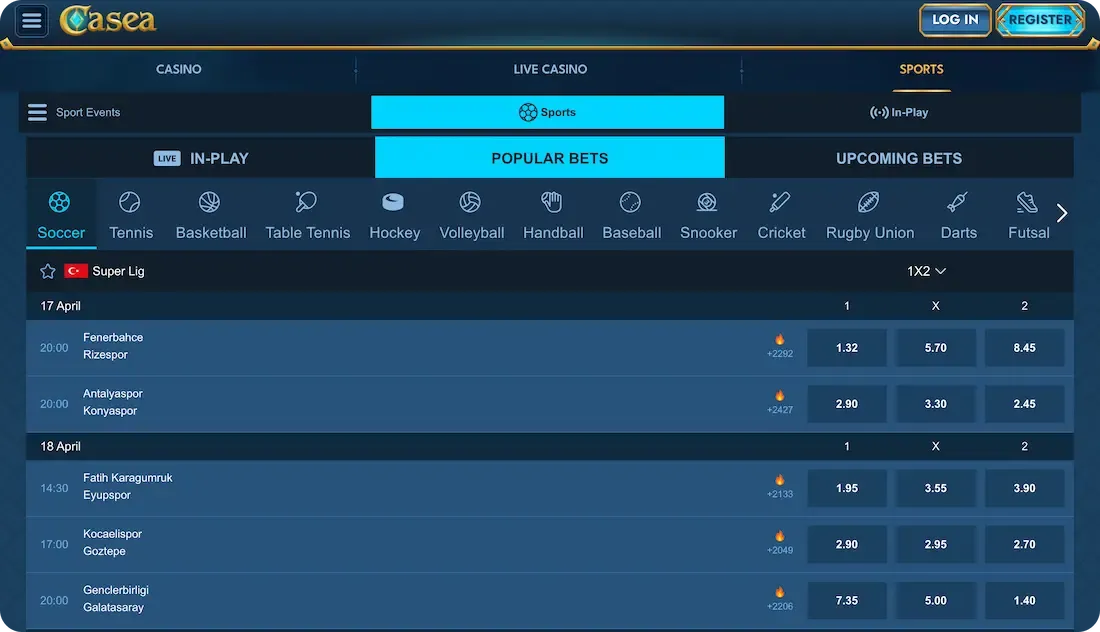Favorite Super Lig with the star icon

tap(48, 271)
